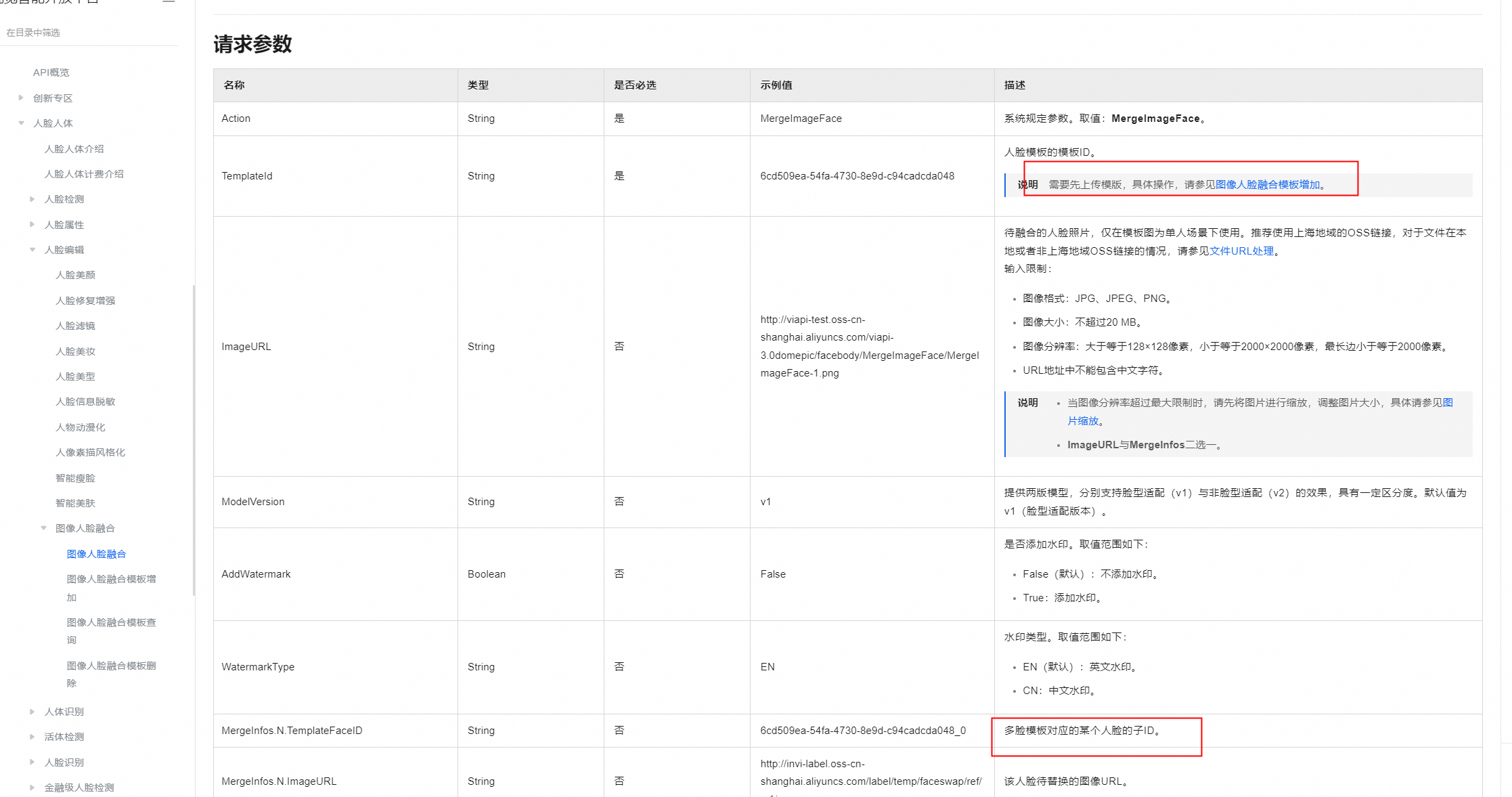Image resolution: width=1512 pixels, height=797 pixels.
Task: Follow the 文件URL处理 link
Action: click(x=1241, y=251)
